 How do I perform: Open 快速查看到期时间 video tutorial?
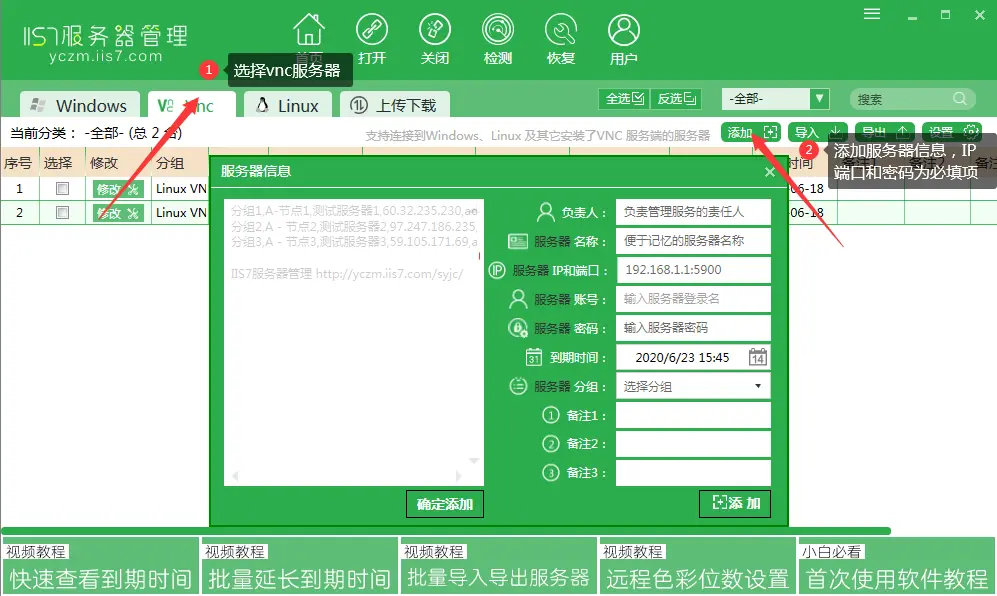tap(100, 566)
